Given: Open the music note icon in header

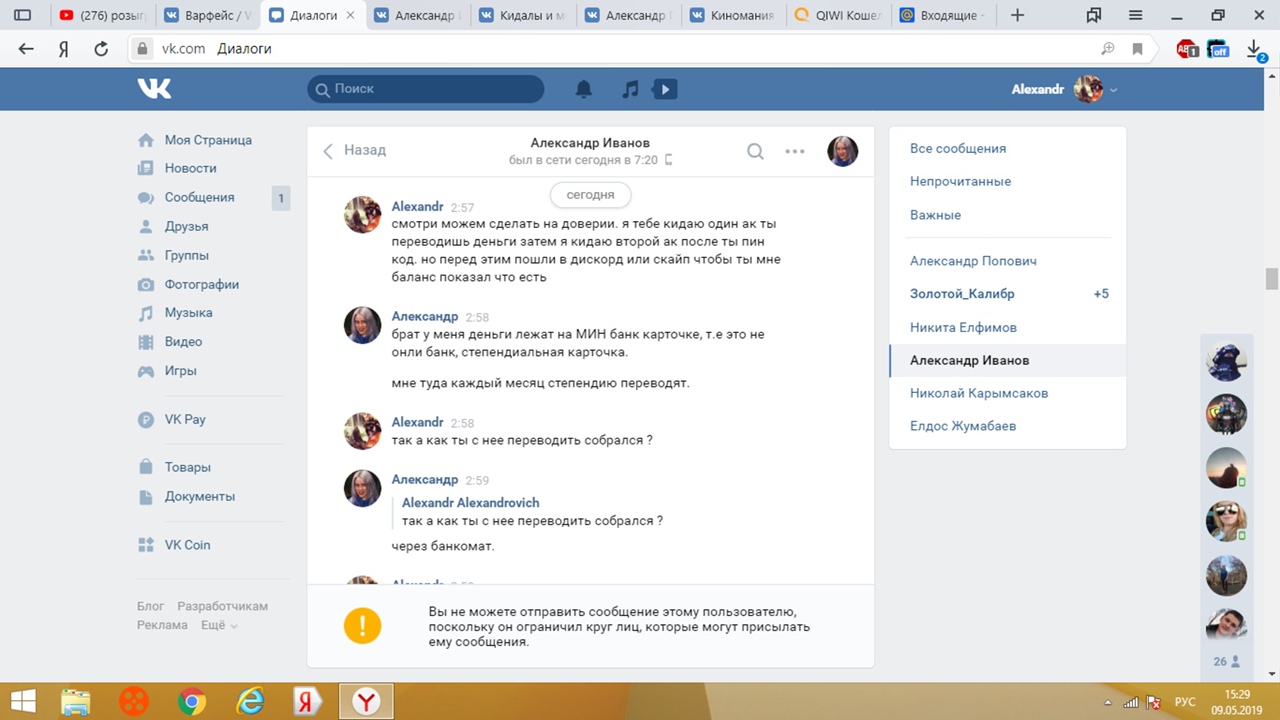Looking at the screenshot, I should pyautogui.click(x=630, y=89).
